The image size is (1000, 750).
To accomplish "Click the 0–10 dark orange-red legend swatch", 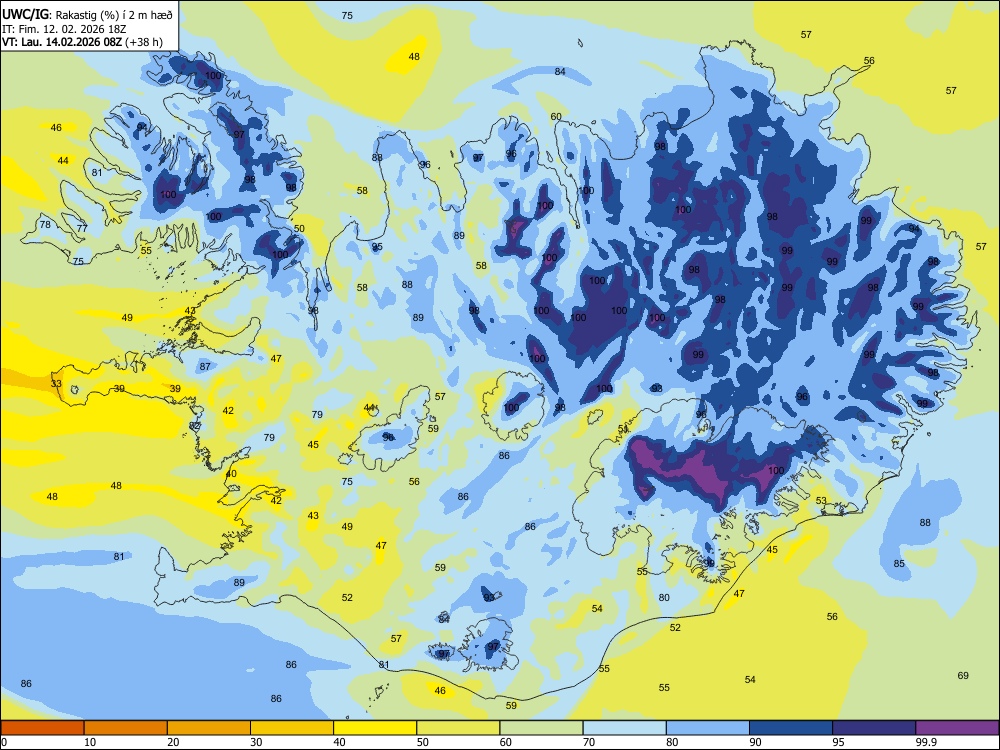I will point(42,728).
